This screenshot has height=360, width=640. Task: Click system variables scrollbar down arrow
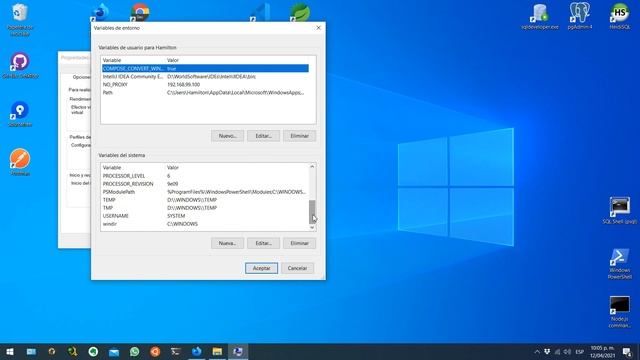[x=312, y=228]
